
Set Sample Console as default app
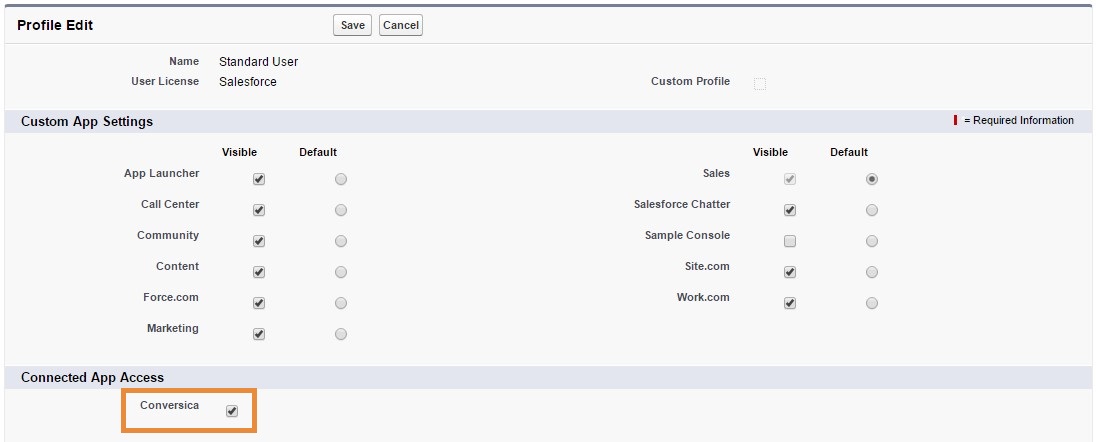click(x=872, y=241)
